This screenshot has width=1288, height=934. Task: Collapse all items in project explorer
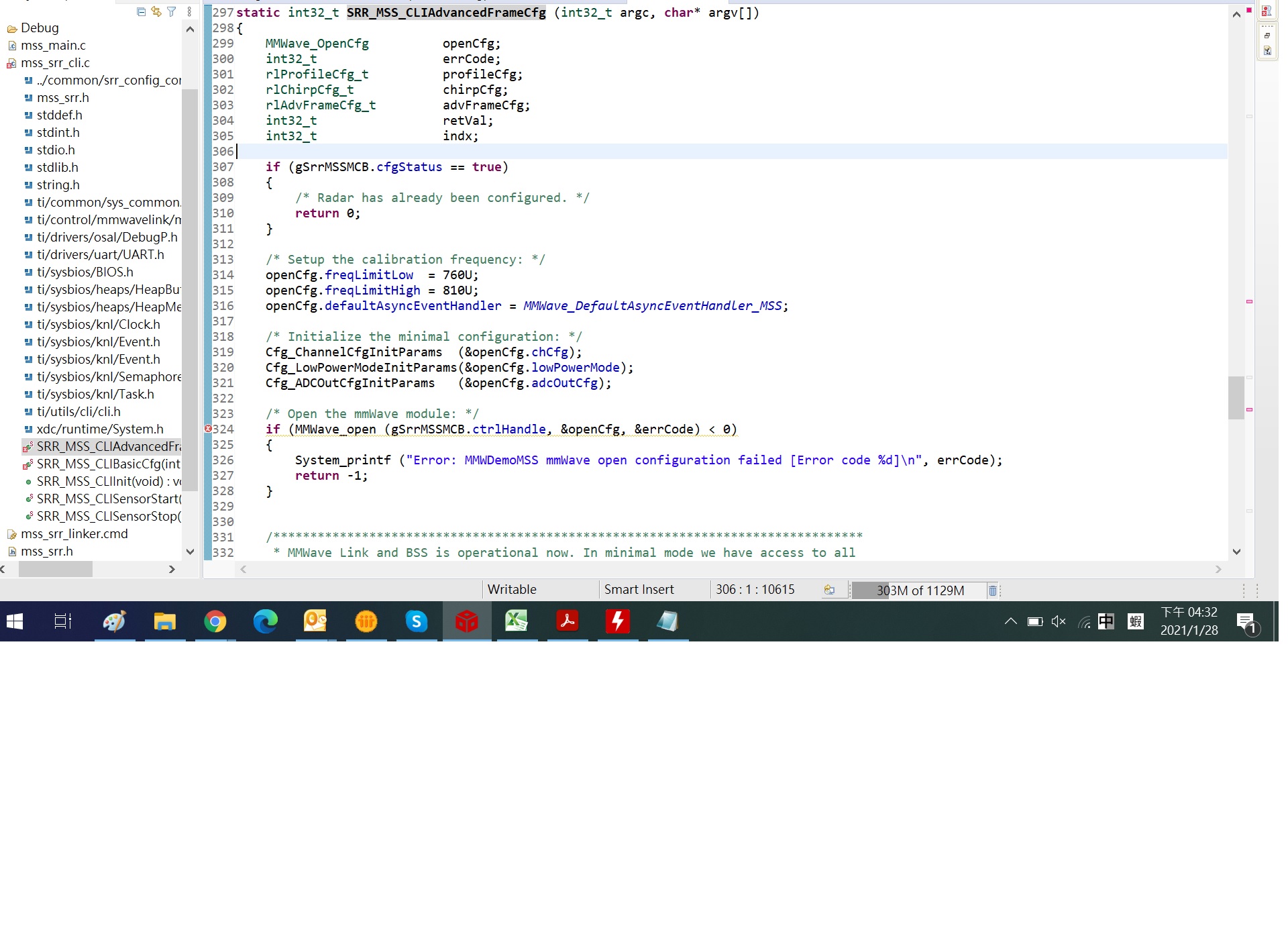[x=141, y=12]
